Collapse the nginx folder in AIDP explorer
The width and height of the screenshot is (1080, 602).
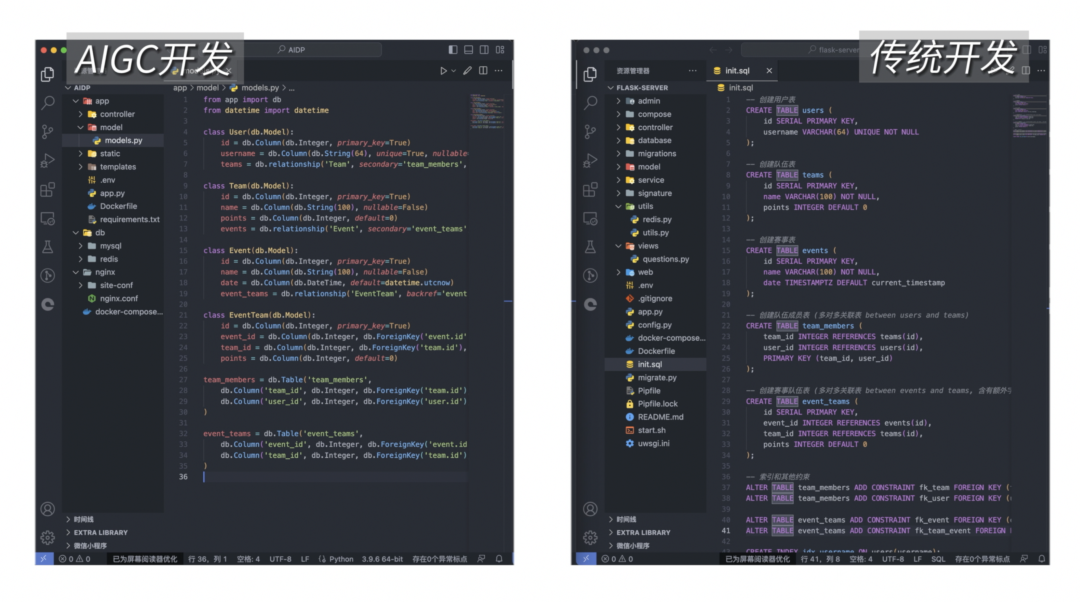[76, 272]
